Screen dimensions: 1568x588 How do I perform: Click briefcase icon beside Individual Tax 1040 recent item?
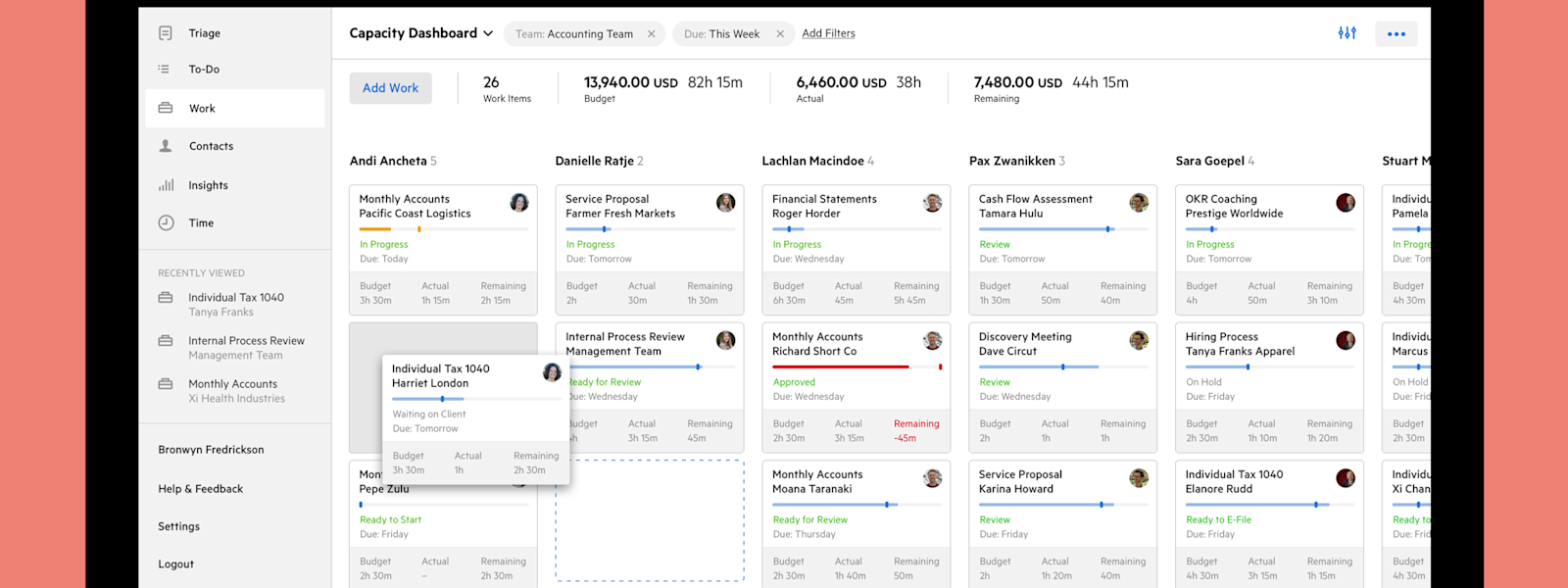166,297
